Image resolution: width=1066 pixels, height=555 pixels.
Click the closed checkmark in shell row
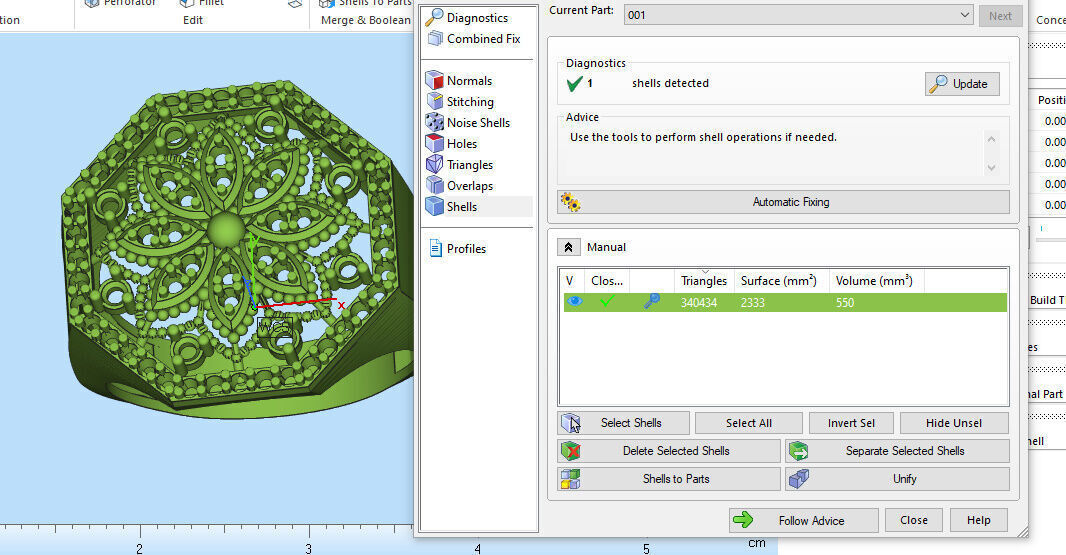pos(606,300)
